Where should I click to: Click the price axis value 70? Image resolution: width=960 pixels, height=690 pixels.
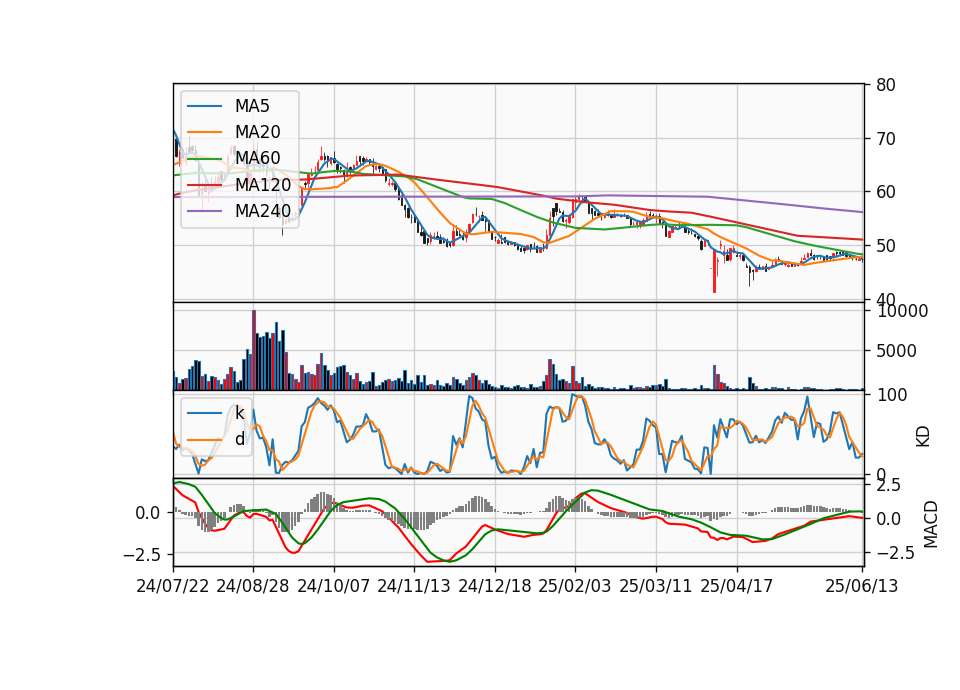[x=885, y=139]
